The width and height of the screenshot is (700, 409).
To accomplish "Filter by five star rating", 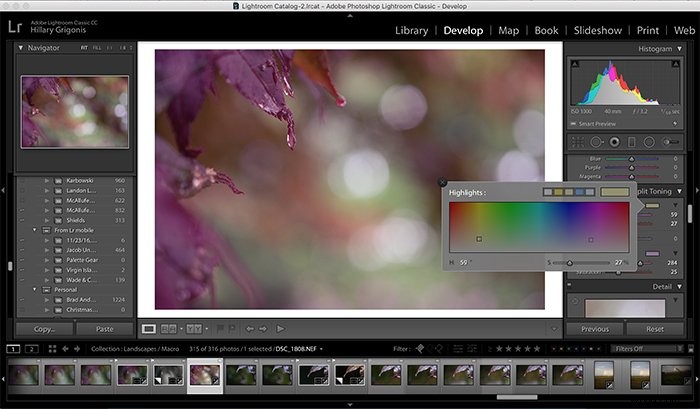I will [537, 349].
